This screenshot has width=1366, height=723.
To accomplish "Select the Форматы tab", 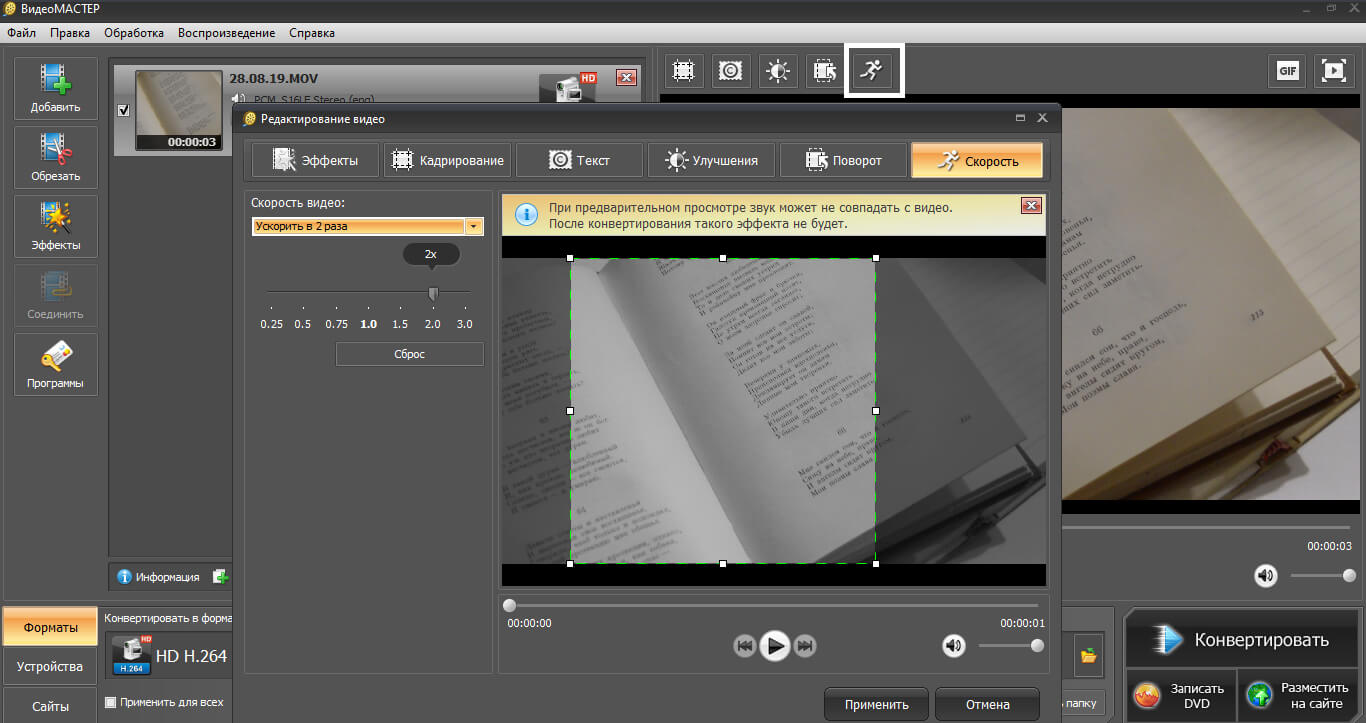I will coord(50,627).
